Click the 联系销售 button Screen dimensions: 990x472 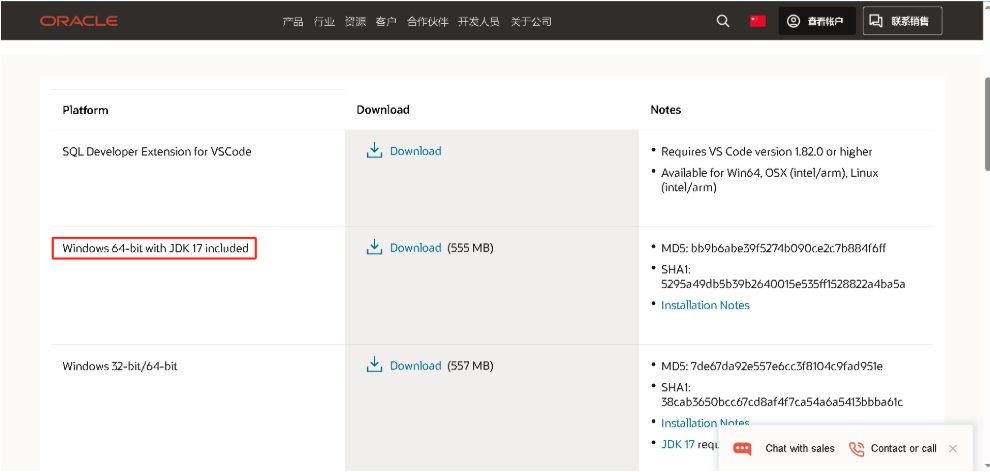pyautogui.click(x=902, y=21)
